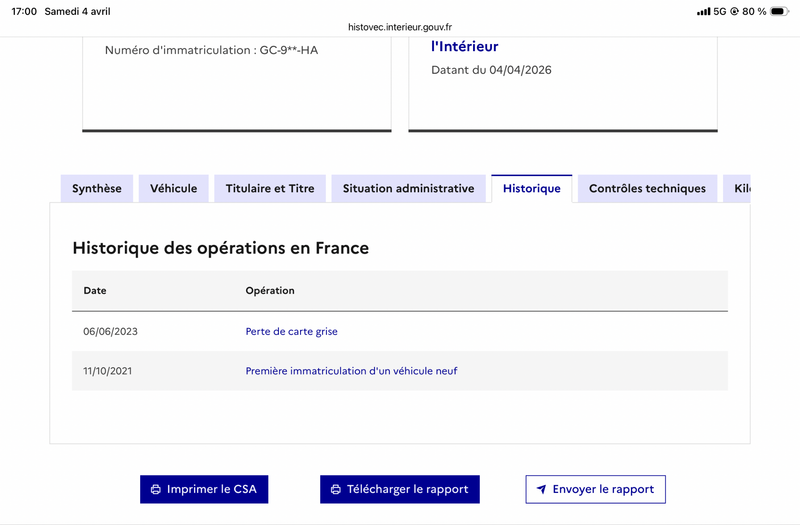
Task: Click the Opération column header
Action: pyautogui.click(x=270, y=291)
